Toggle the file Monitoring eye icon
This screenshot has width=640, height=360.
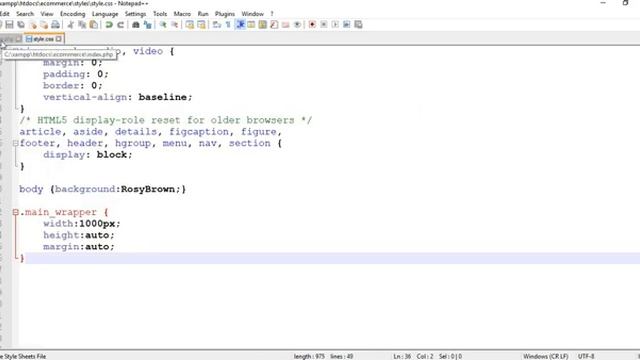297,25
